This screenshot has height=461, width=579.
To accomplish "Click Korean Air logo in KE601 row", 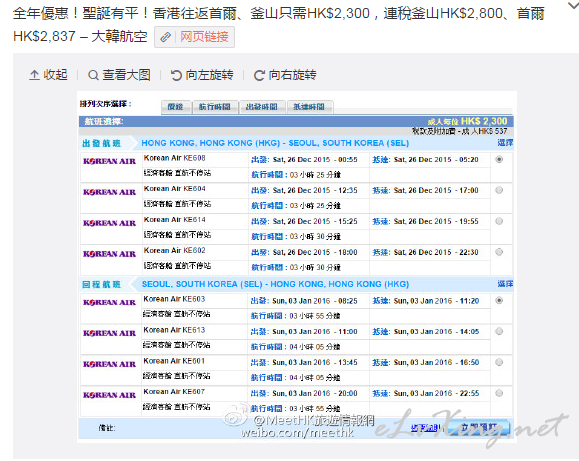I will coord(110,364).
